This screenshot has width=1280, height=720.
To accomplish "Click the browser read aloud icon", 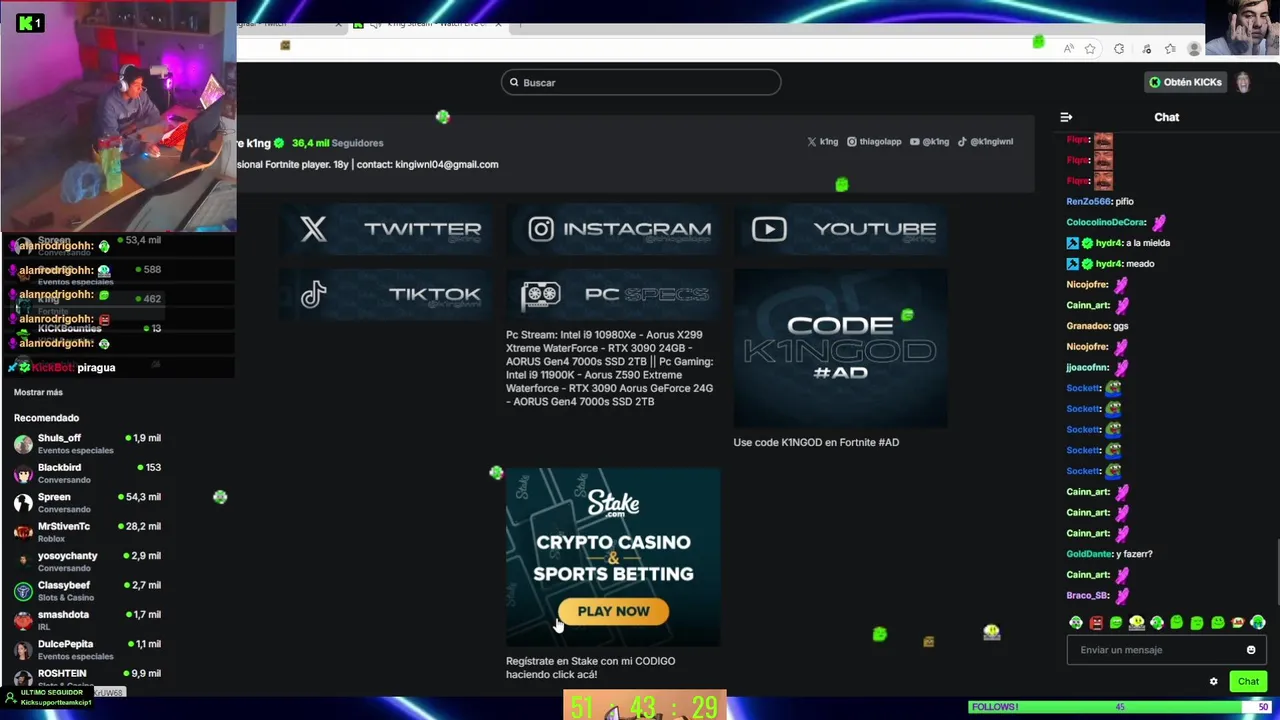I will 1069,49.
